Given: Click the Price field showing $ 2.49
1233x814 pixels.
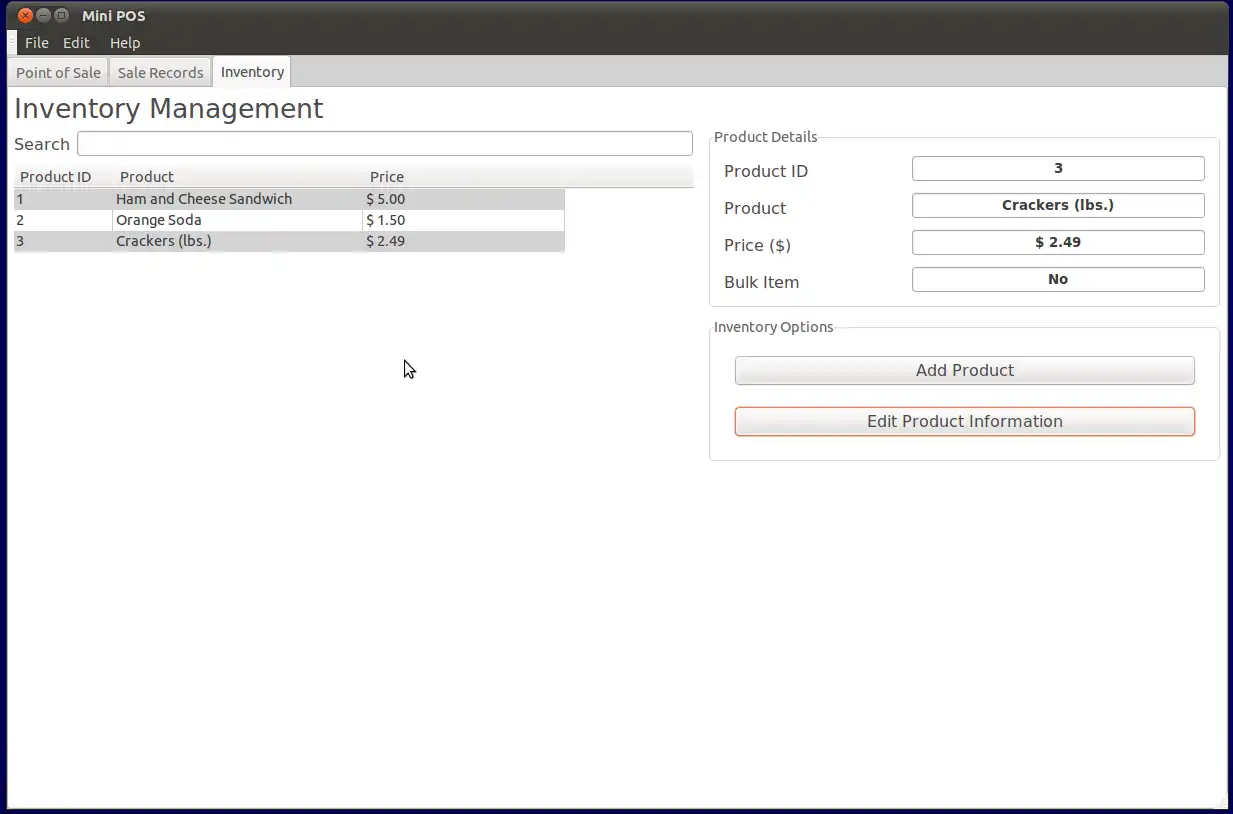Looking at the screenshot, I should 1058,242.
